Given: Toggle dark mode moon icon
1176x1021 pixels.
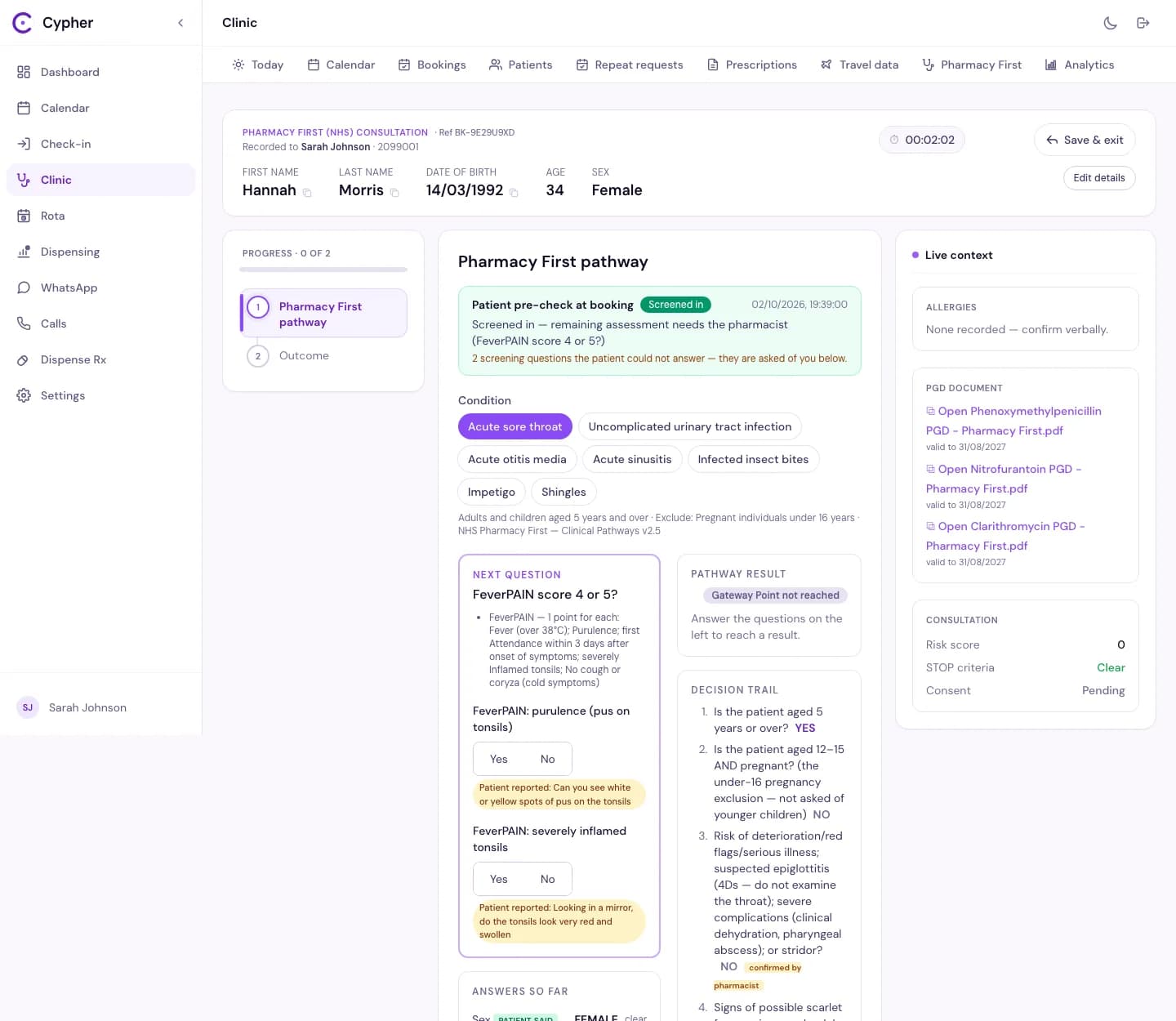Looking at the screenshot, I should click(1110, 23).
